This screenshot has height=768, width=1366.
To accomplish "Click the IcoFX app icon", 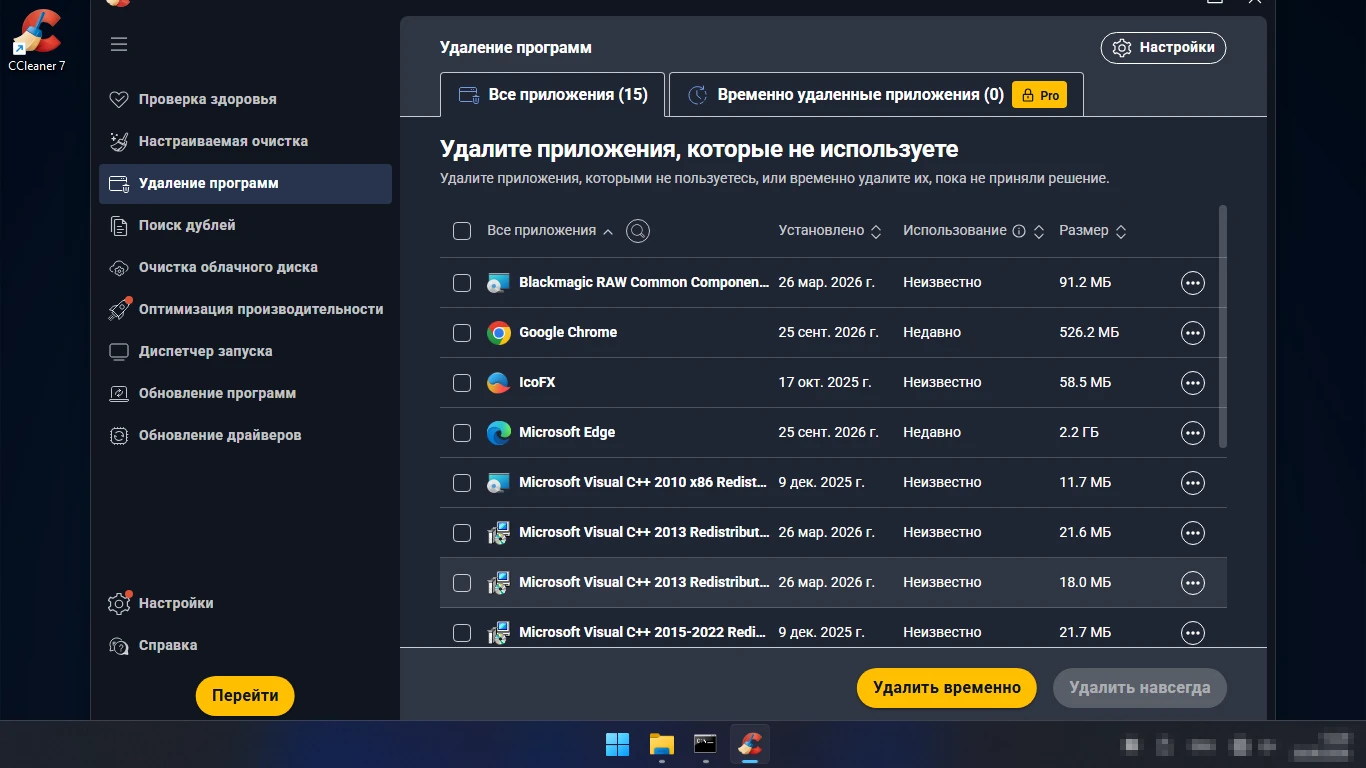I will coord(499,383).
